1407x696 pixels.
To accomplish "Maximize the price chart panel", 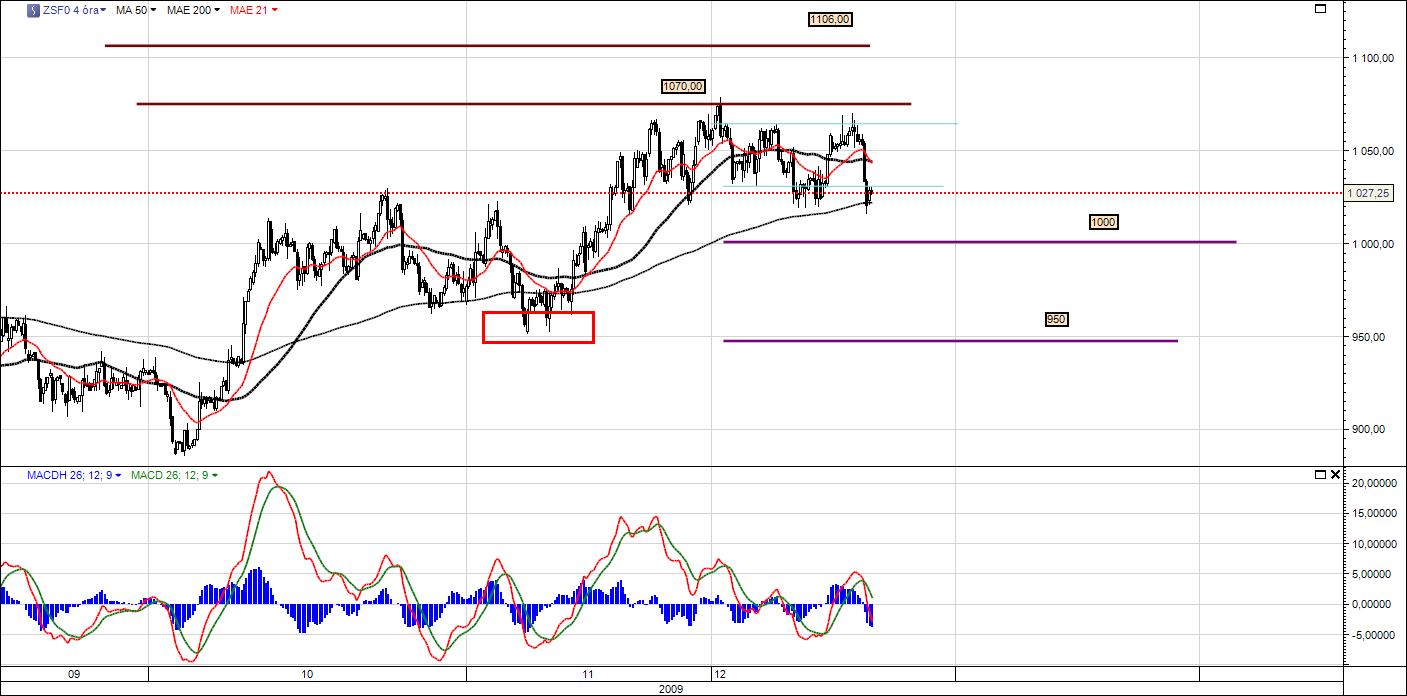I will [1320, 9].
